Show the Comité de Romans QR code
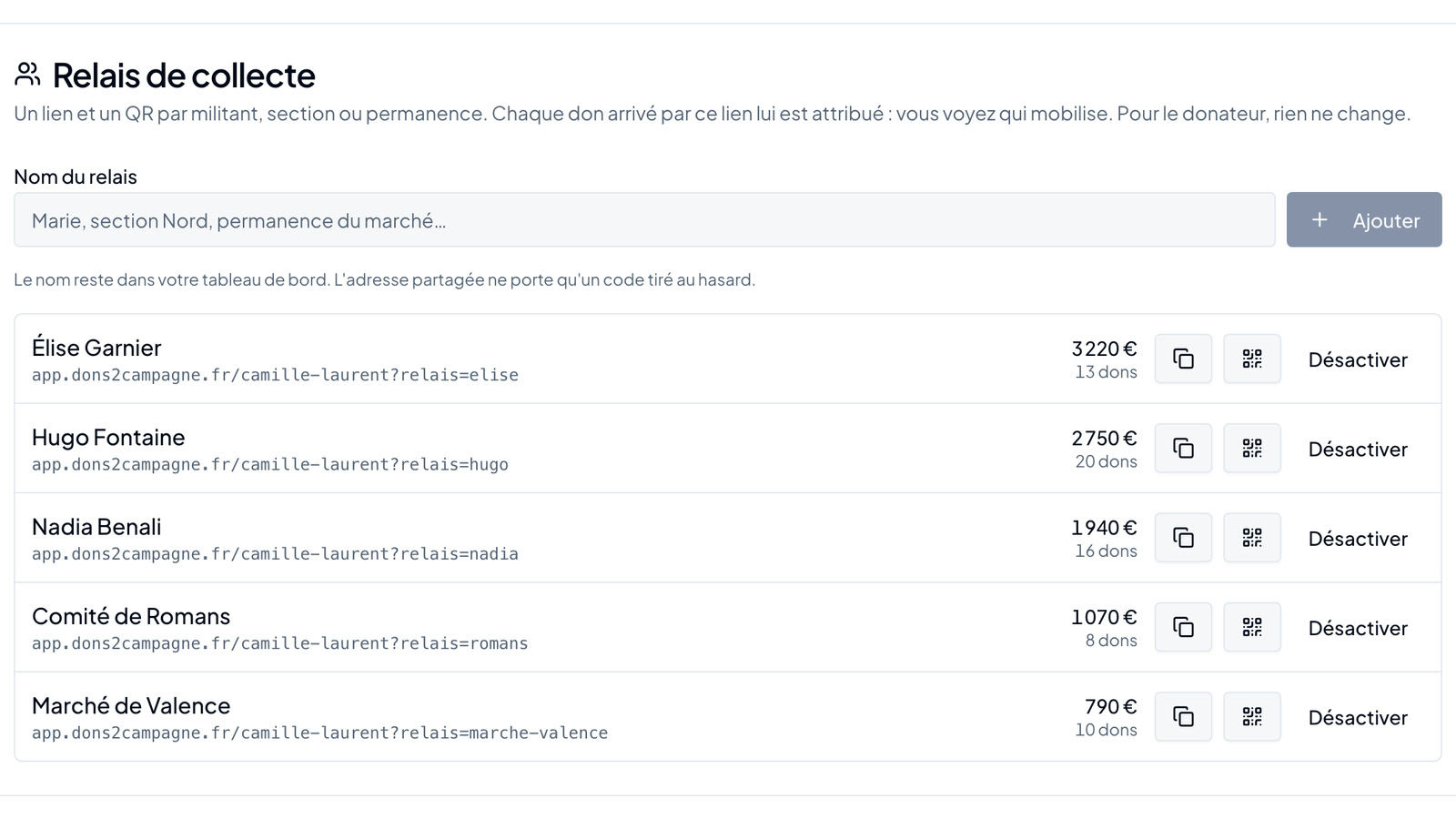Viewport: 1456px width, 819px height. coord(1252,627)
